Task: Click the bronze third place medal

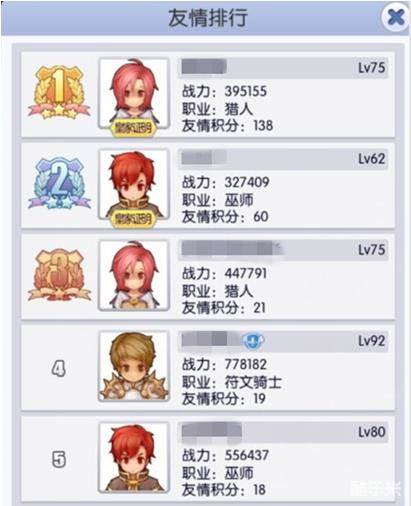Action: coord(59,274)
